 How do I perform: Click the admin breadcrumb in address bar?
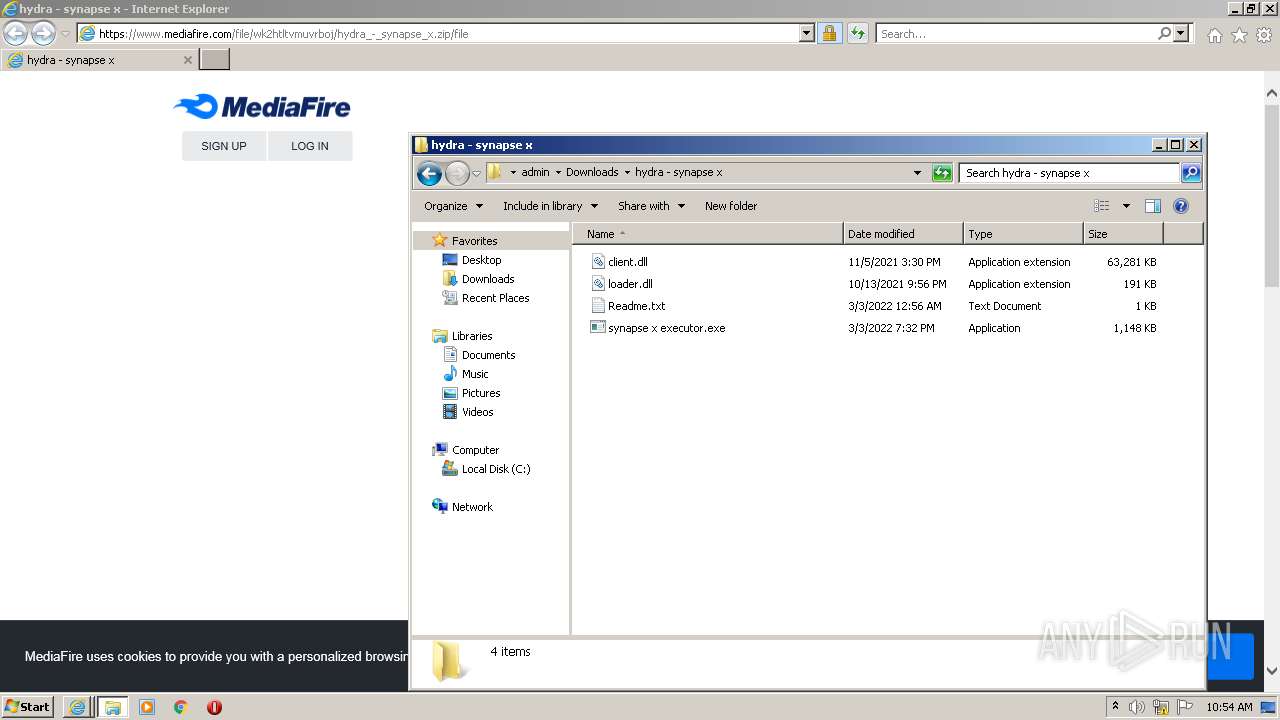tap(536, 172)
